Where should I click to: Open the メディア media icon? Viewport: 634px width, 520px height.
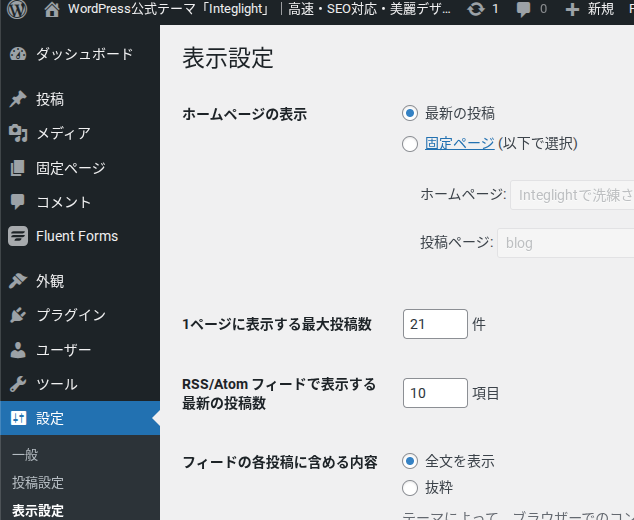[x=18, y=134]
